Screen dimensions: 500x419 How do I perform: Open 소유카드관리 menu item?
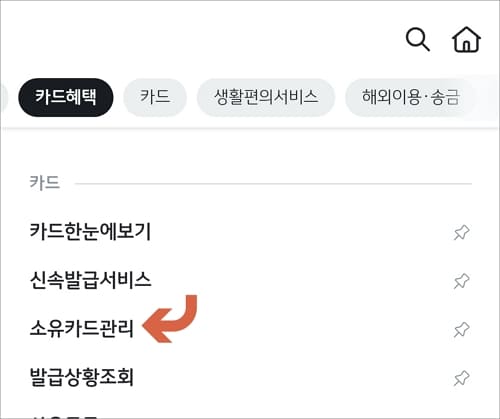(x=82, y=329)
